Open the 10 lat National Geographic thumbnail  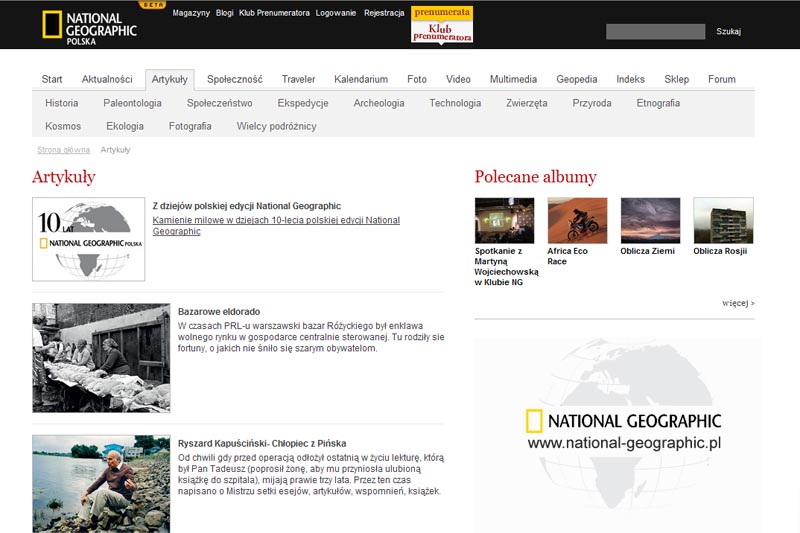88,239
